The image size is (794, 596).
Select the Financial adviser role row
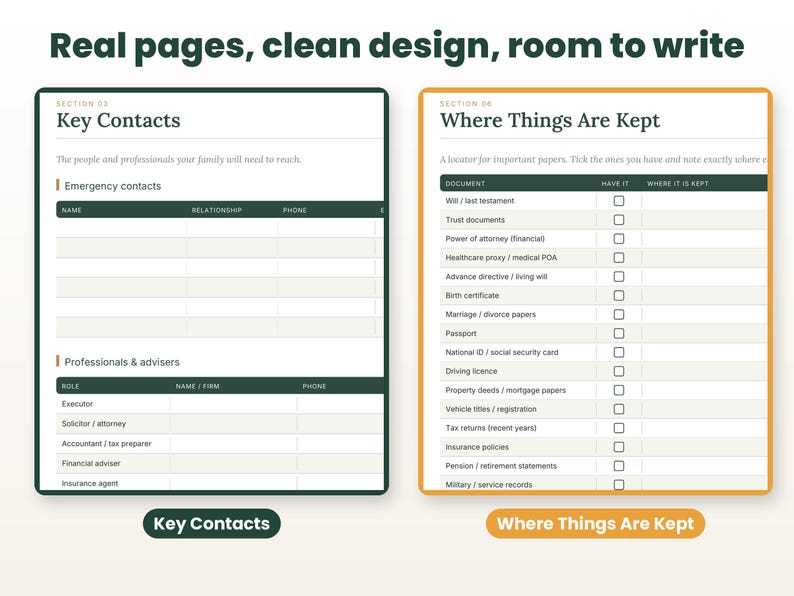220,463
